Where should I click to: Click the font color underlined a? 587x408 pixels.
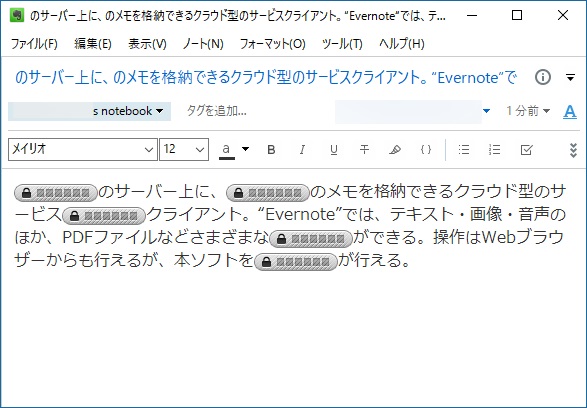[226, 150]
